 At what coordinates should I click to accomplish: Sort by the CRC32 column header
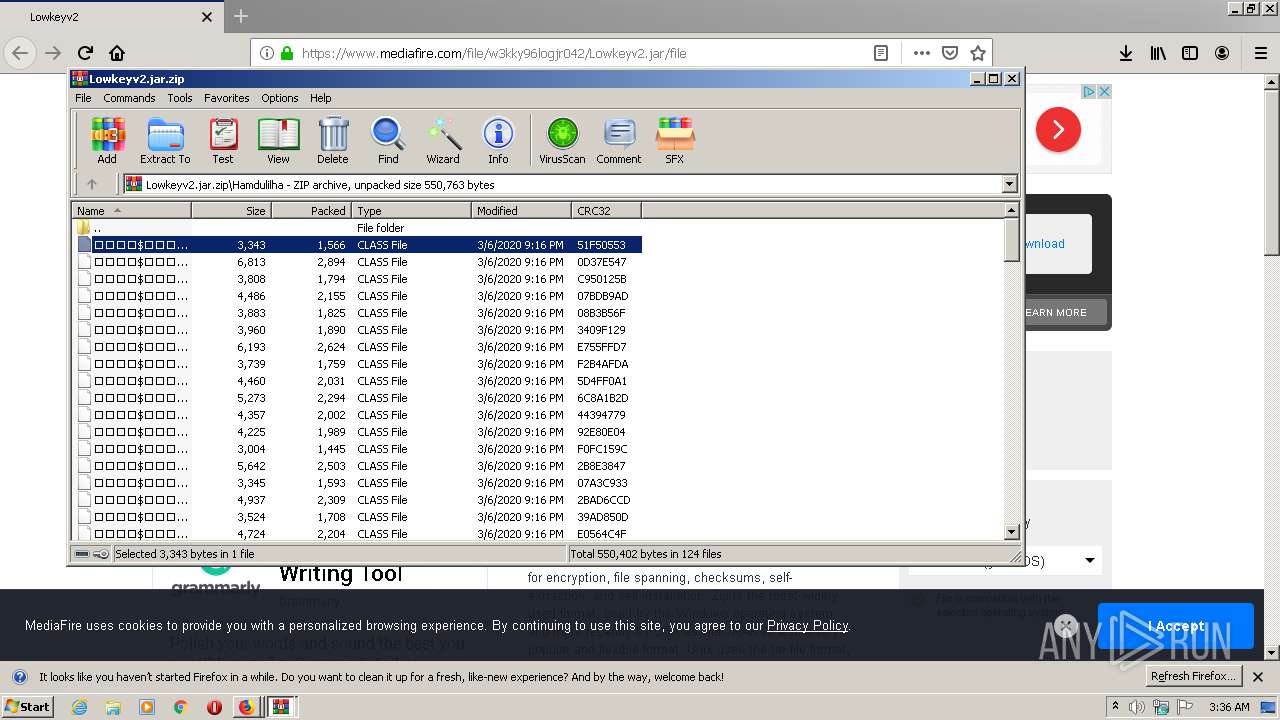click(x=606, y=210)
